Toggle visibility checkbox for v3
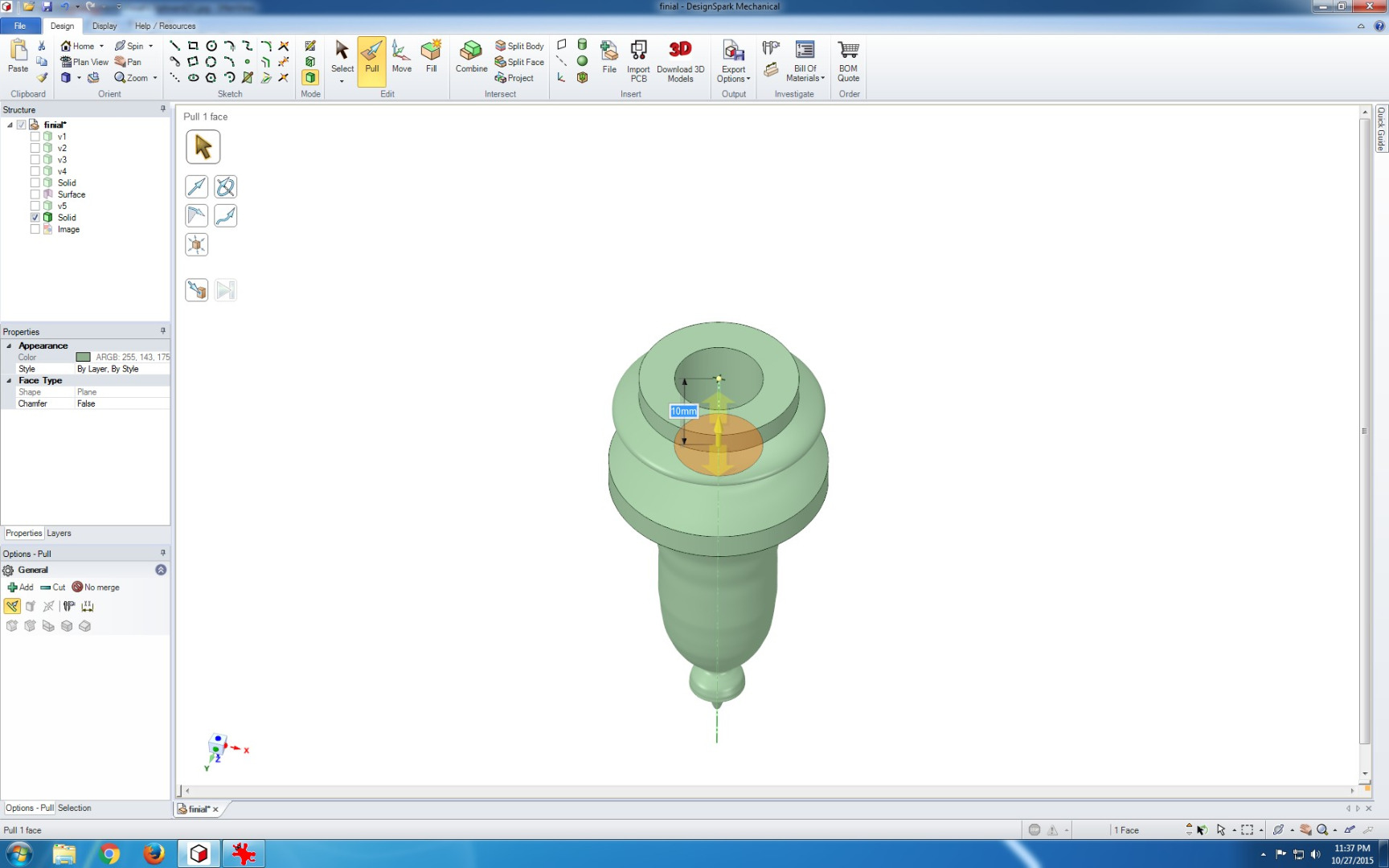This screenshot has height=868, width=1389. 35,160
